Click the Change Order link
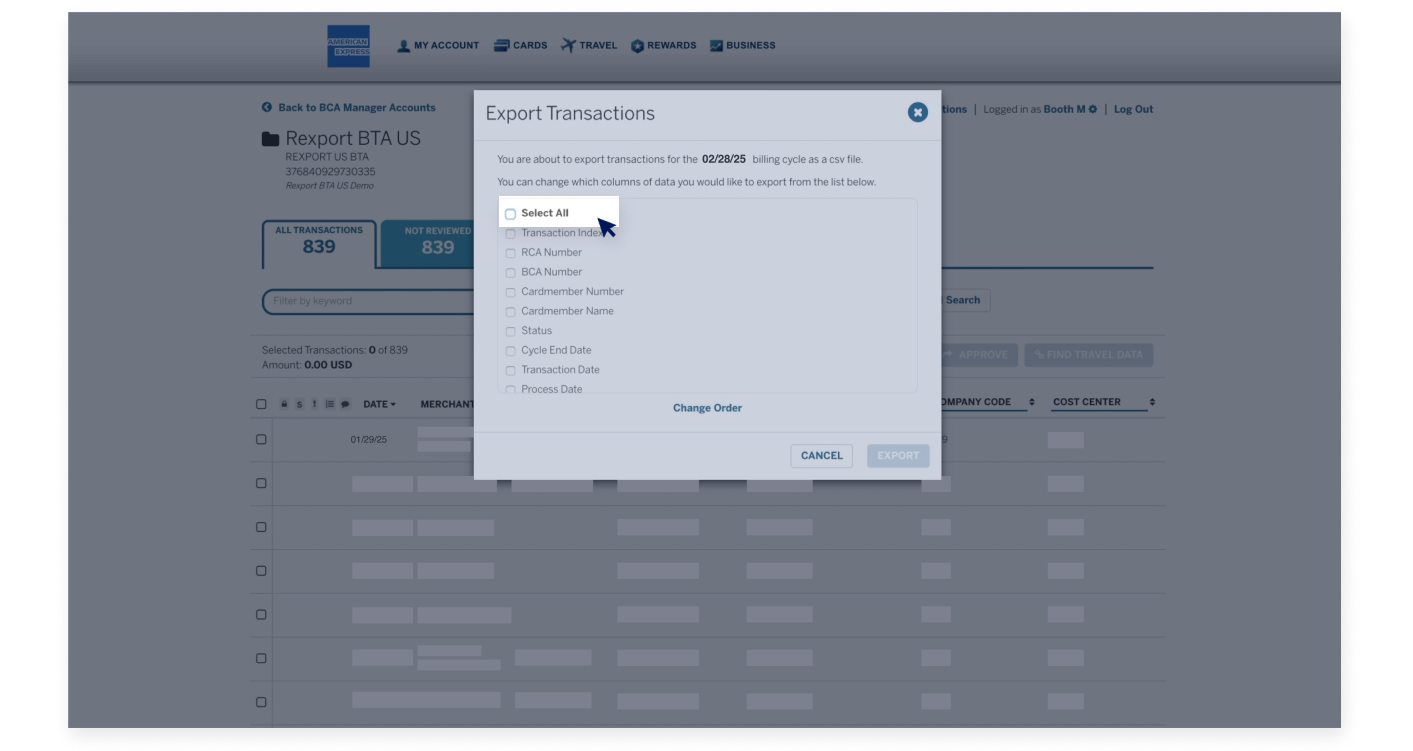 click(707, 408)
